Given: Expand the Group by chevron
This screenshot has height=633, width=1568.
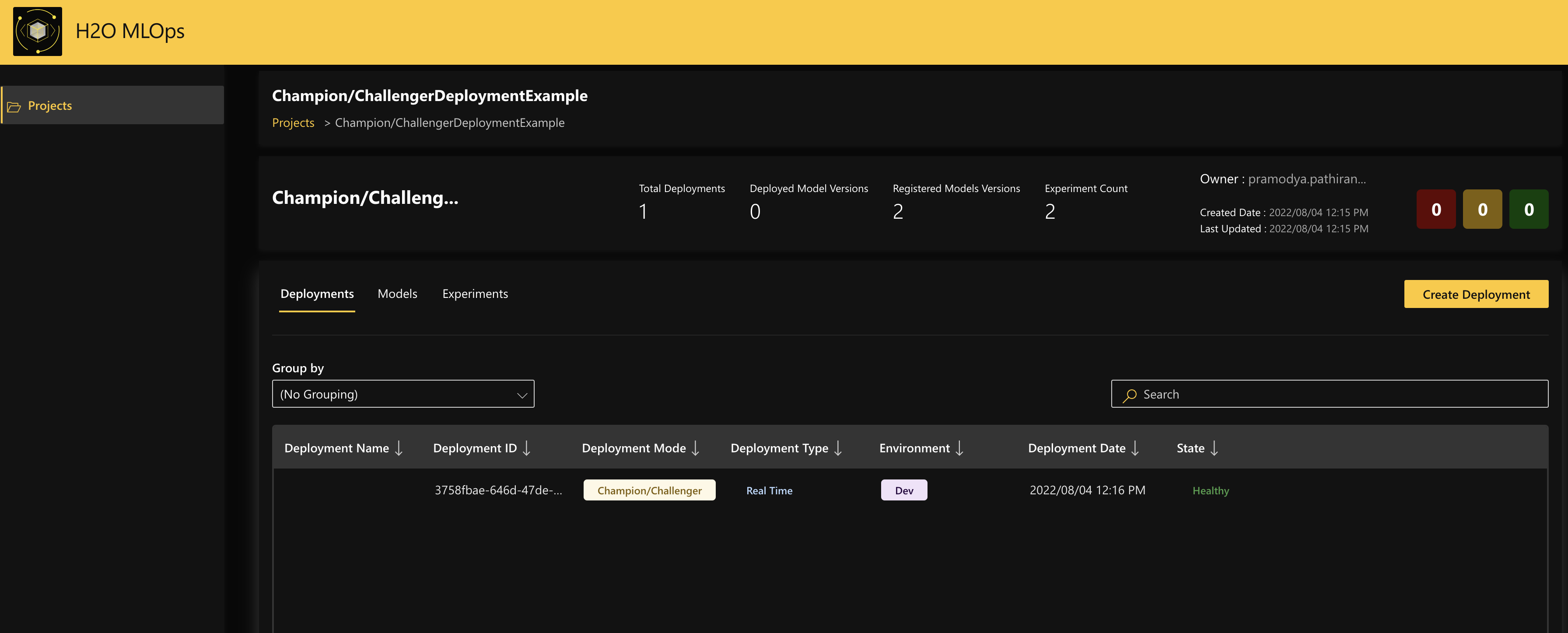Looking at the screenshot, I should click(x=521, y=395).
